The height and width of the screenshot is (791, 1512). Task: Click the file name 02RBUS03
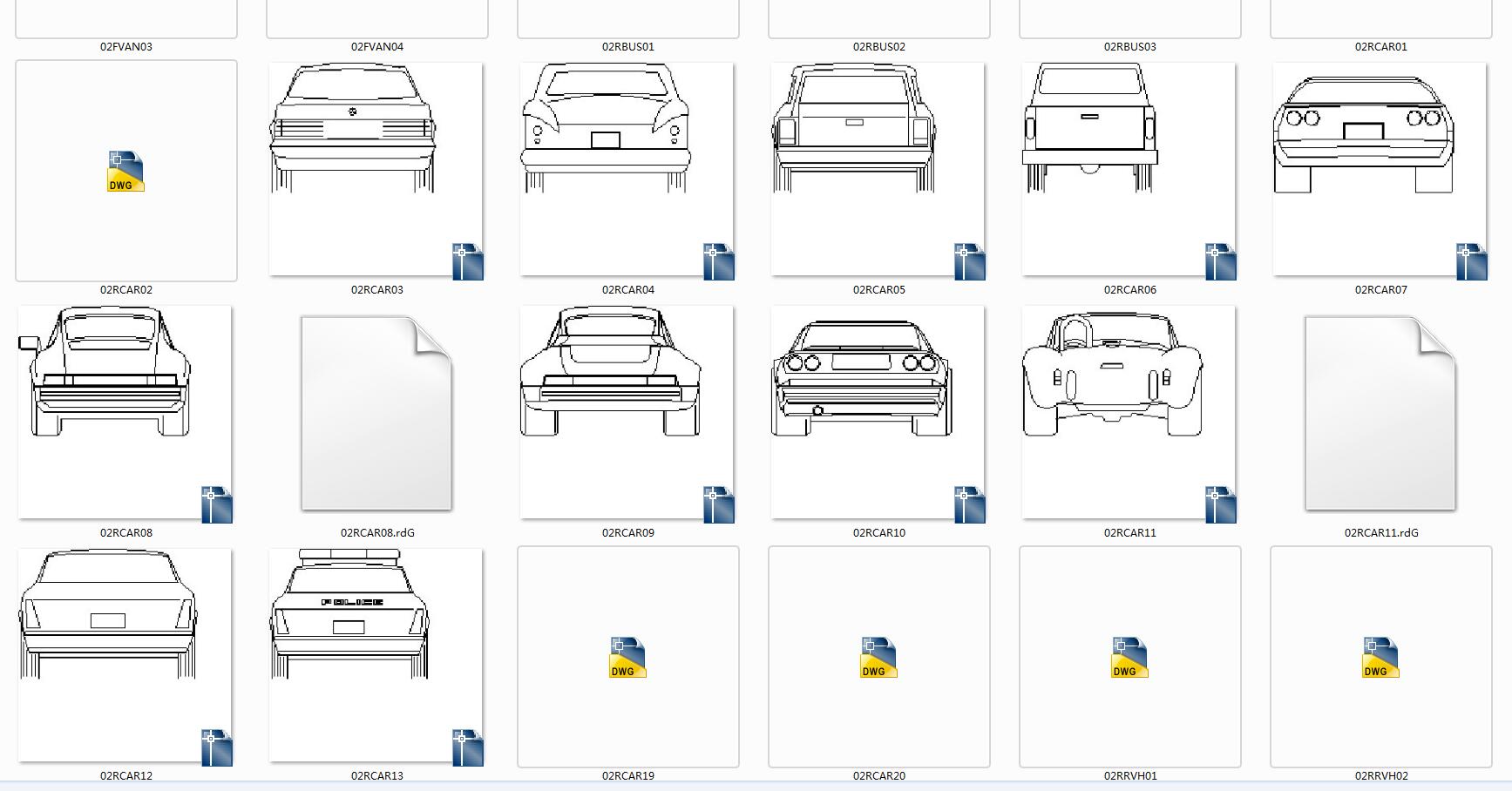tap(1130, 47)
